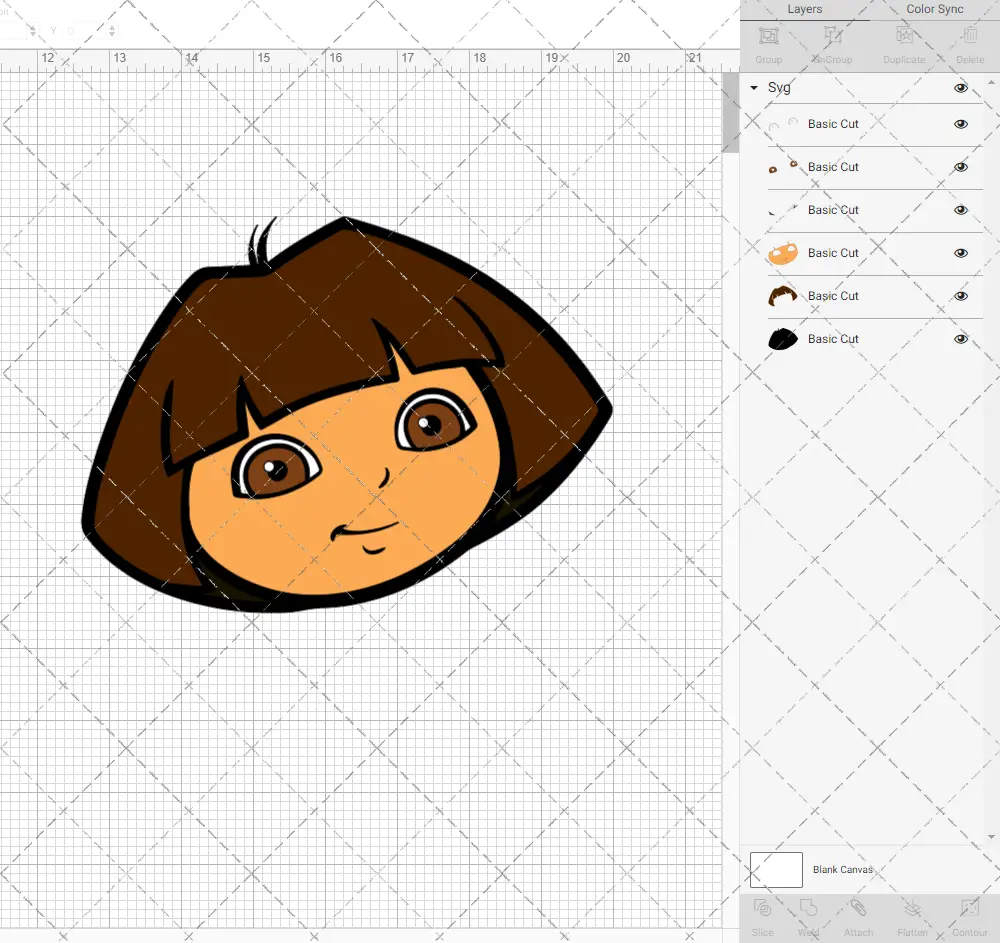Image resolution: width=1000 pixels, height=943 pixels.
Task: Open the Contour tool
Action: coord(969,909)
